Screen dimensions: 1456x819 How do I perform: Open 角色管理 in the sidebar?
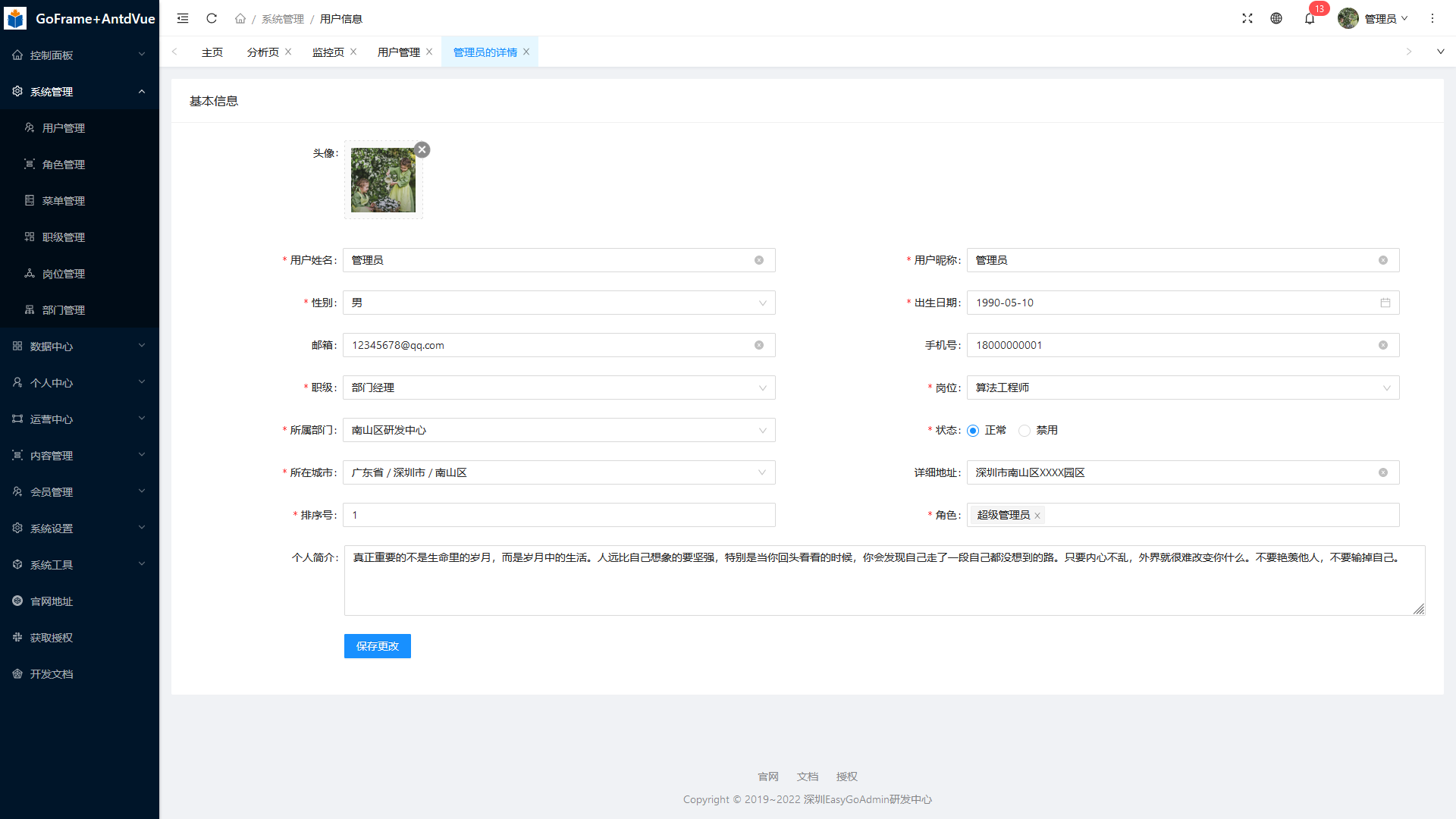(64, 165)
